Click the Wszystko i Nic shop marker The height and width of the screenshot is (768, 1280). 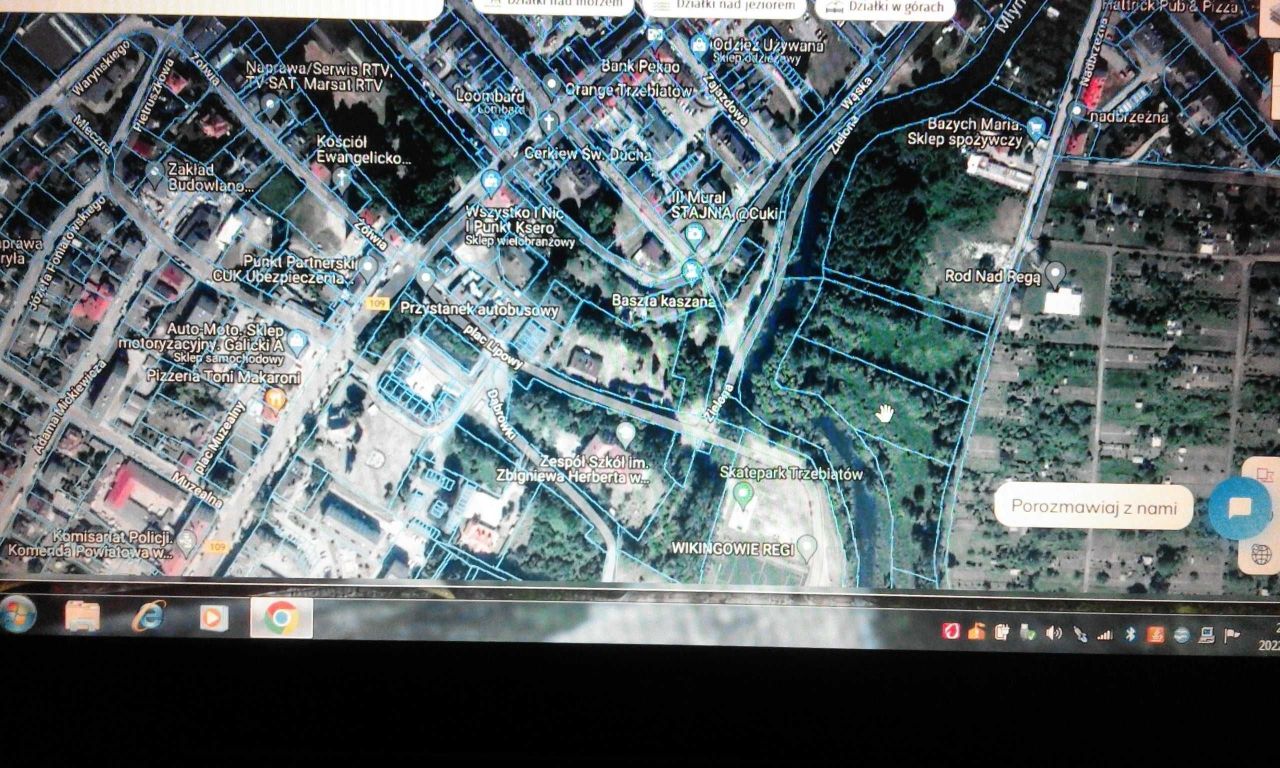click(x=490, y=182)
